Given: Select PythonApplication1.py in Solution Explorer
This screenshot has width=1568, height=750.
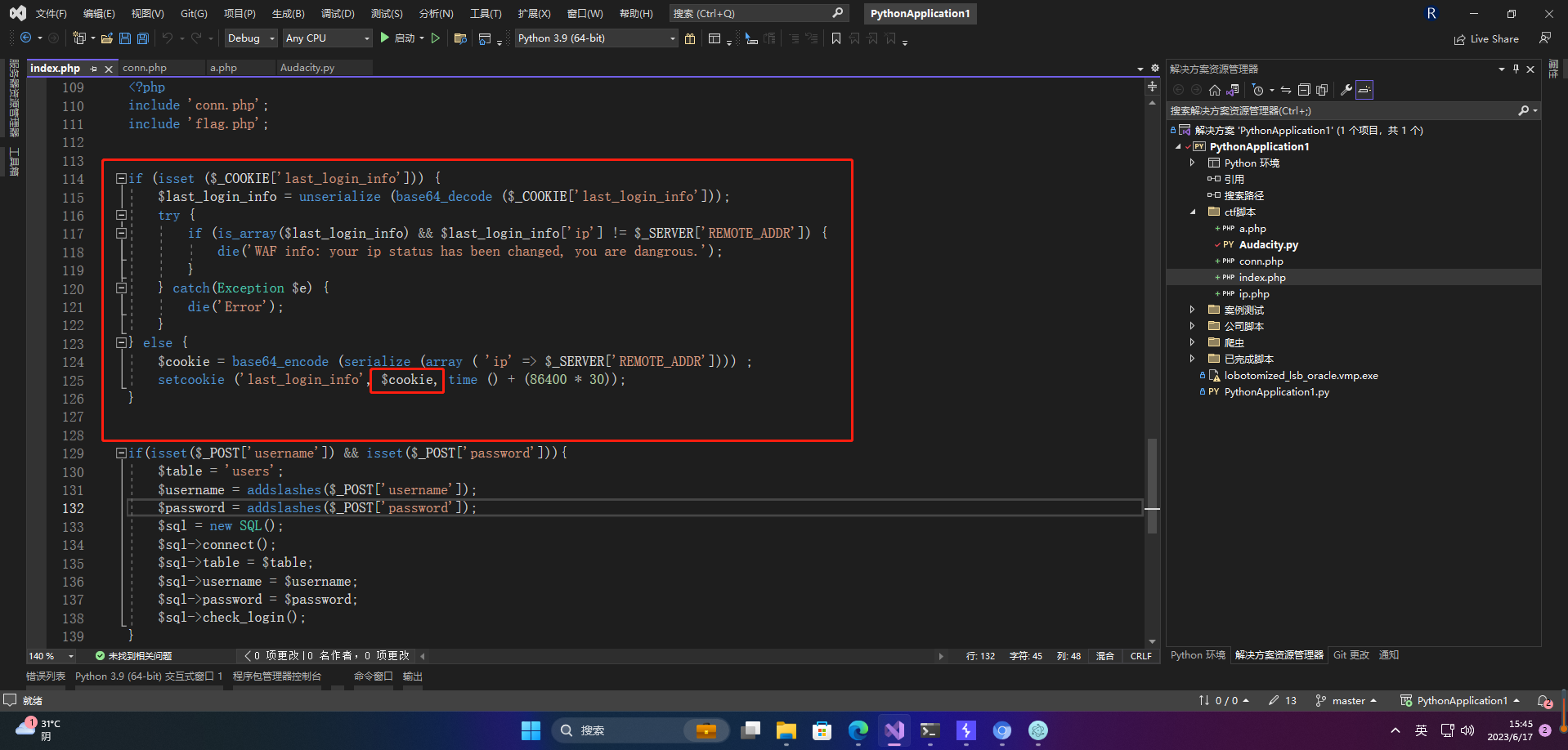Looking at the screenshot, I should [1277, 392].
